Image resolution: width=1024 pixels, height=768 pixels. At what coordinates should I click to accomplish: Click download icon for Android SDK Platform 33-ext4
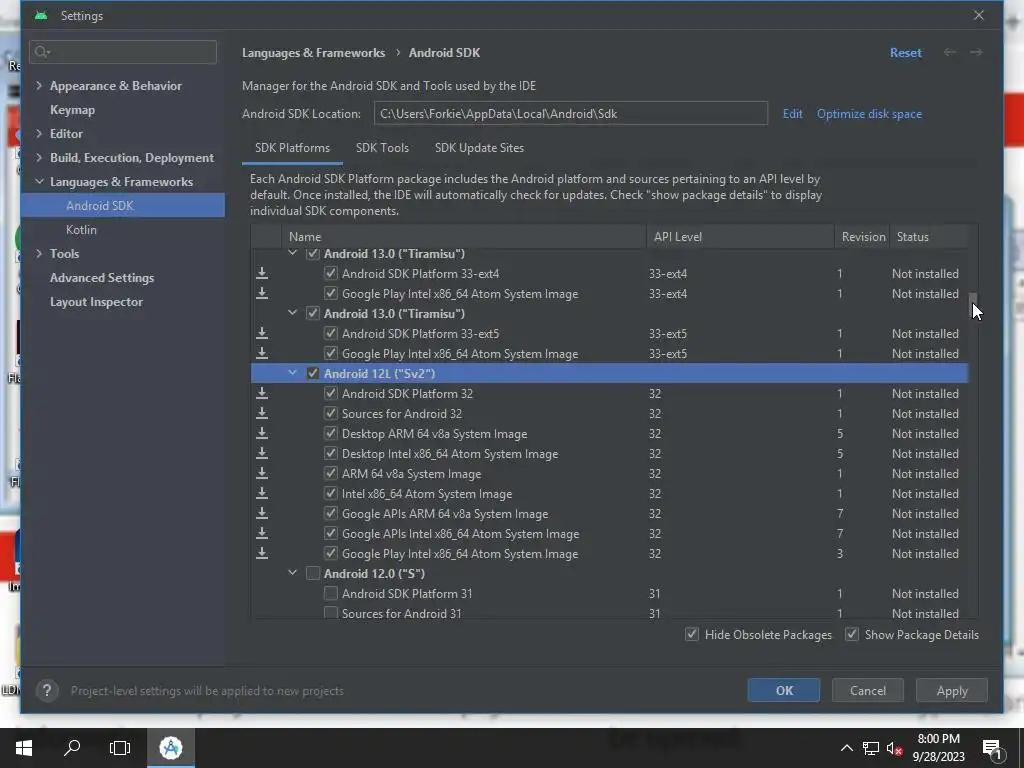[x=262, y=274]
